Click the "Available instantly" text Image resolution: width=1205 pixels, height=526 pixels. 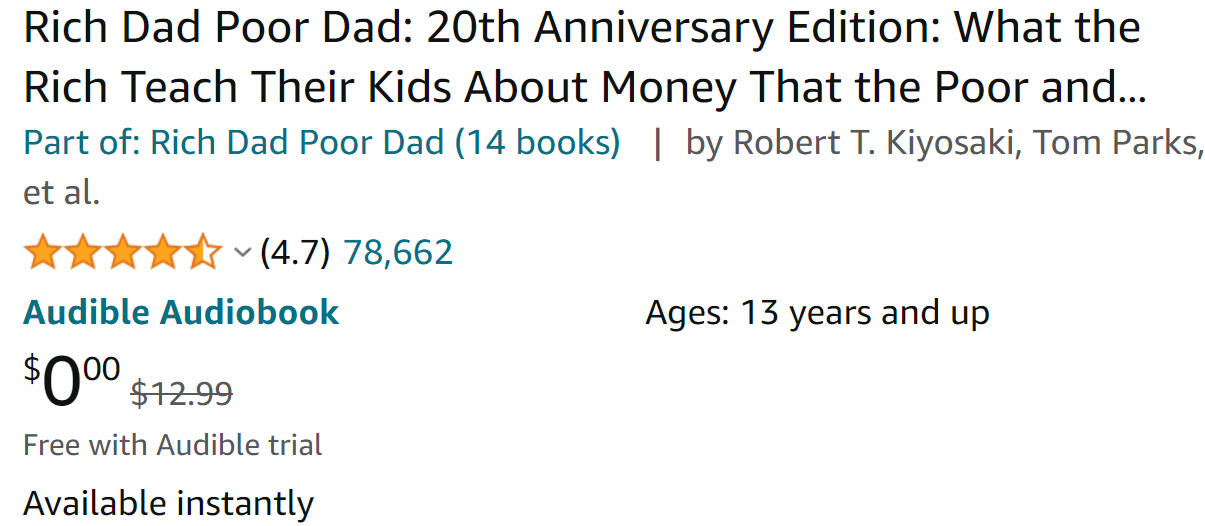[168, 502]
